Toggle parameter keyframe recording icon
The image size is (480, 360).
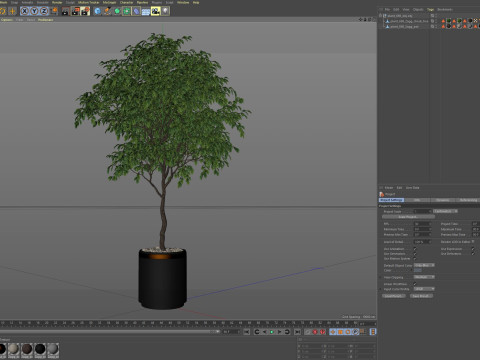tap(355, 332)
